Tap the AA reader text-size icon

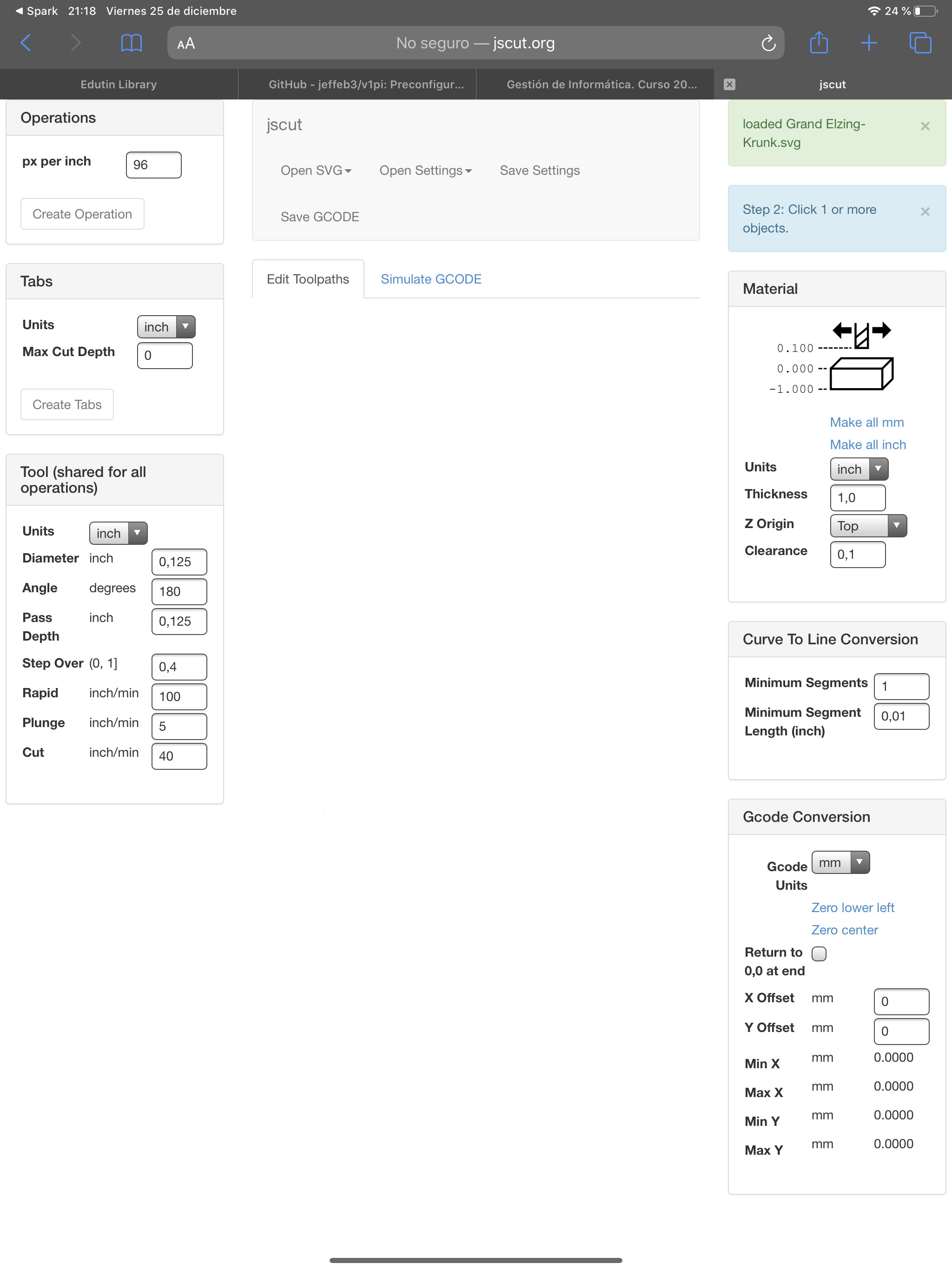186,44
